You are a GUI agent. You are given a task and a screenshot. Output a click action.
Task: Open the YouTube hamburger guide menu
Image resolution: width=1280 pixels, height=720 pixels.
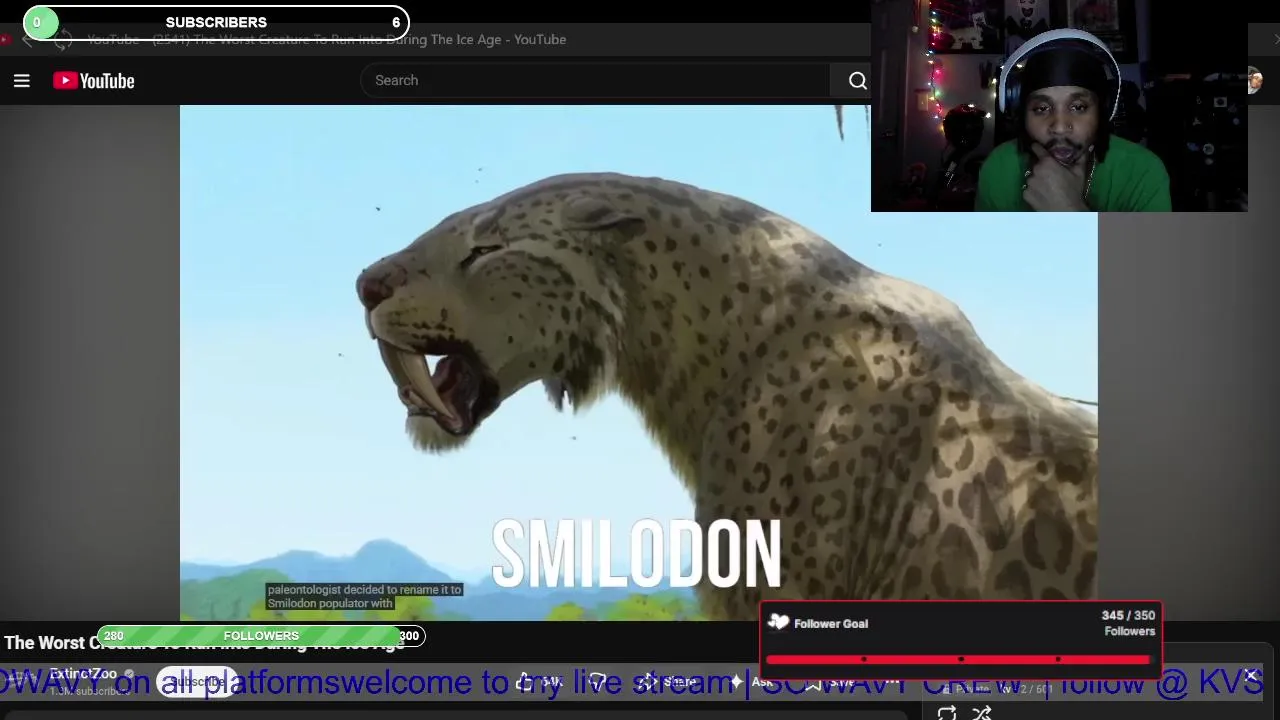(x=21, y=81)
